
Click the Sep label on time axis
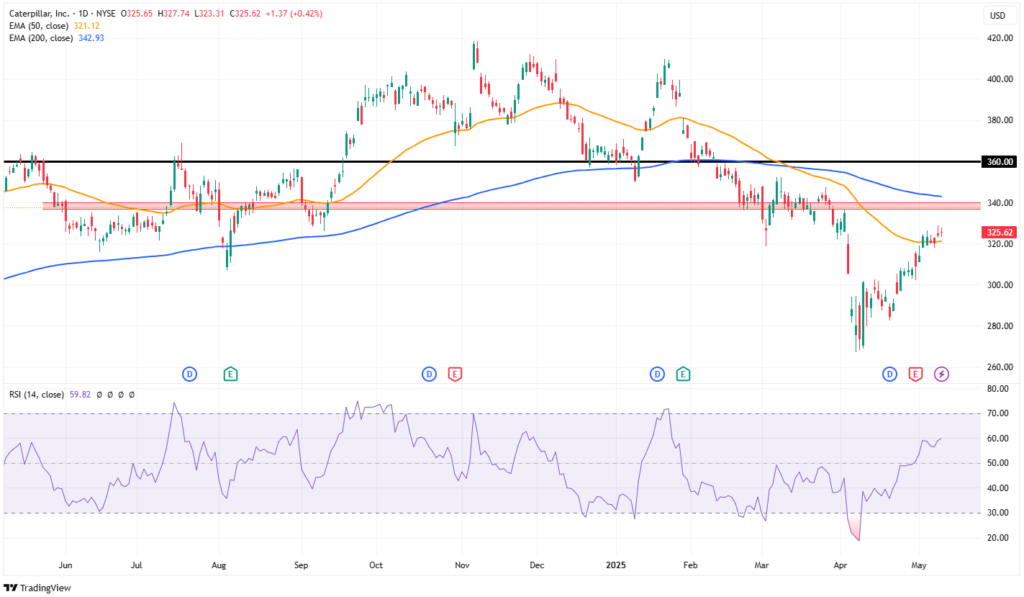pos(301,566)
